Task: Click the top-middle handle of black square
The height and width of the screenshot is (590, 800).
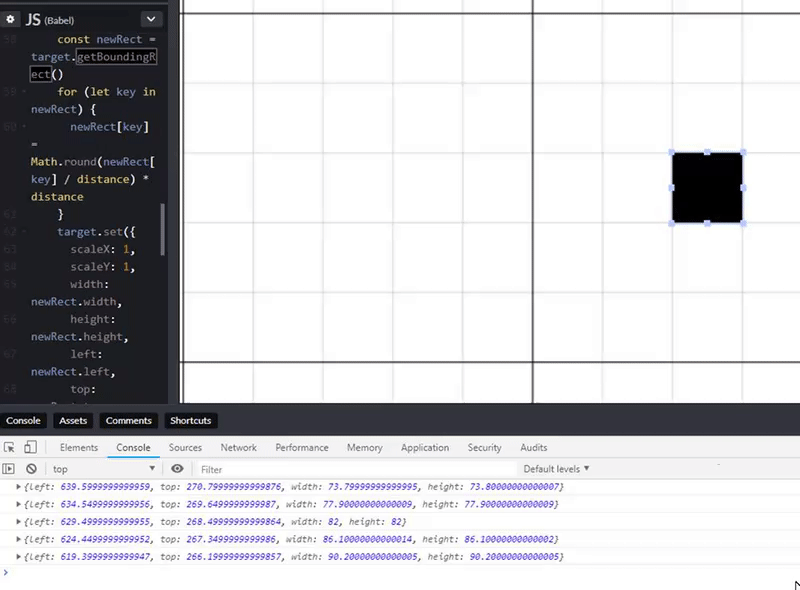Action: [707, 152]
